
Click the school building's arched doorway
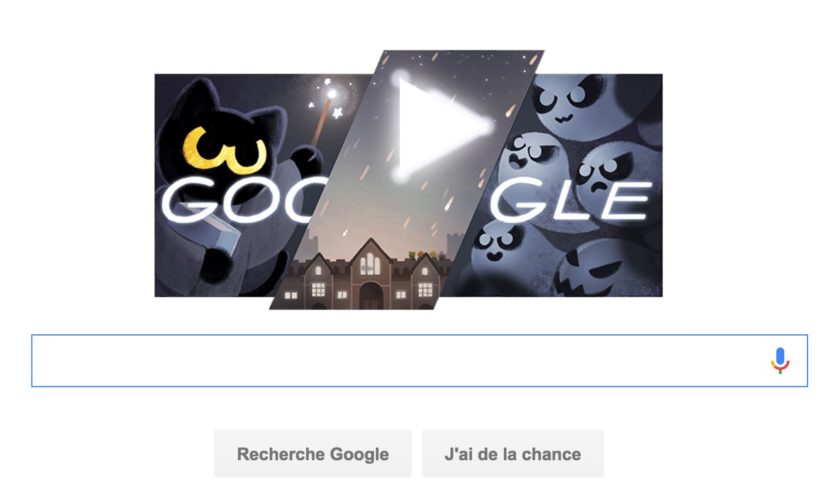(x=371, y=295)
